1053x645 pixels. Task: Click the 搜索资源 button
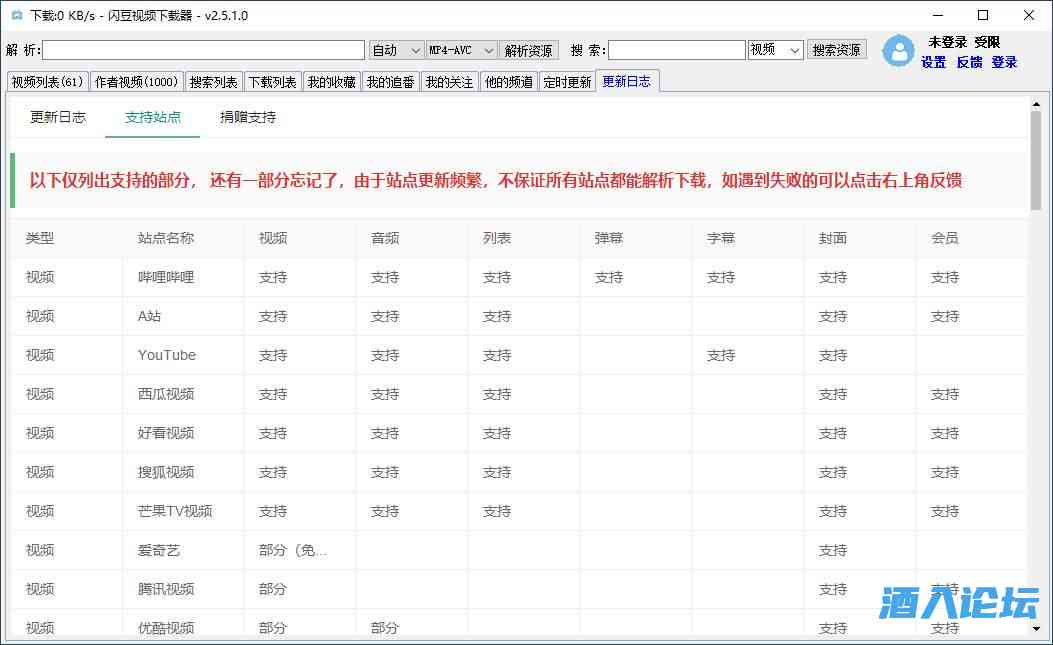pos(836,50)
